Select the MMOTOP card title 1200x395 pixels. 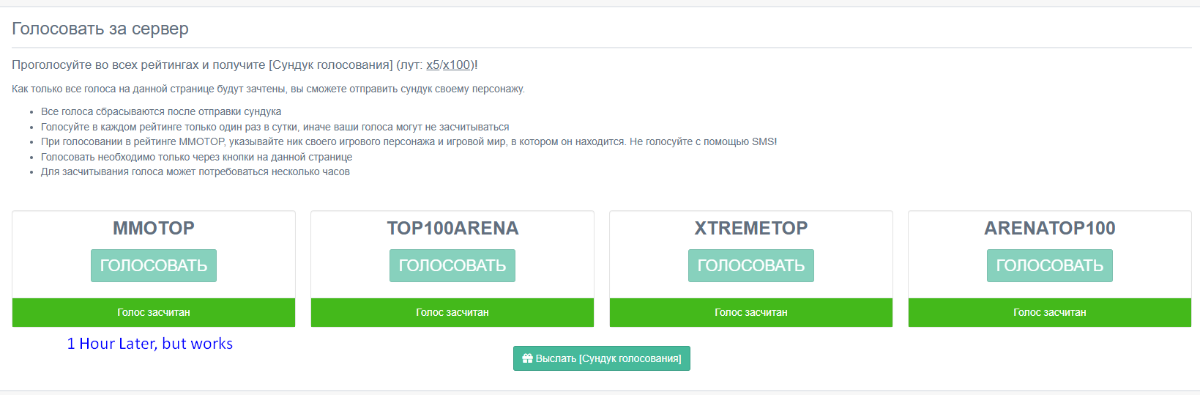153,228
